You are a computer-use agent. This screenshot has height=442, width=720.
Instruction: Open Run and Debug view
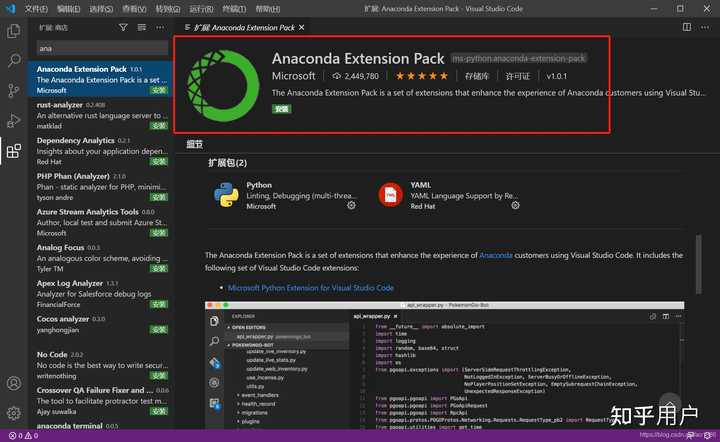(x=13, y=120)
